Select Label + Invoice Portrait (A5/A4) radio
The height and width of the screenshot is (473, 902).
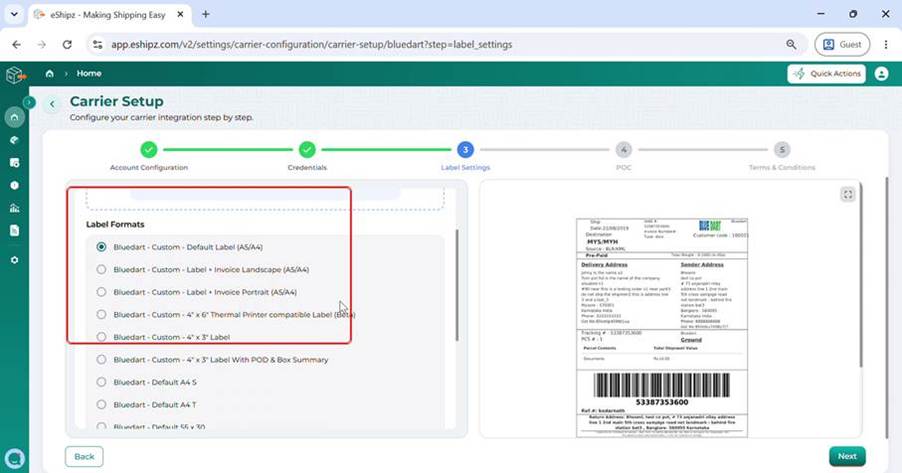pos(101,292)
